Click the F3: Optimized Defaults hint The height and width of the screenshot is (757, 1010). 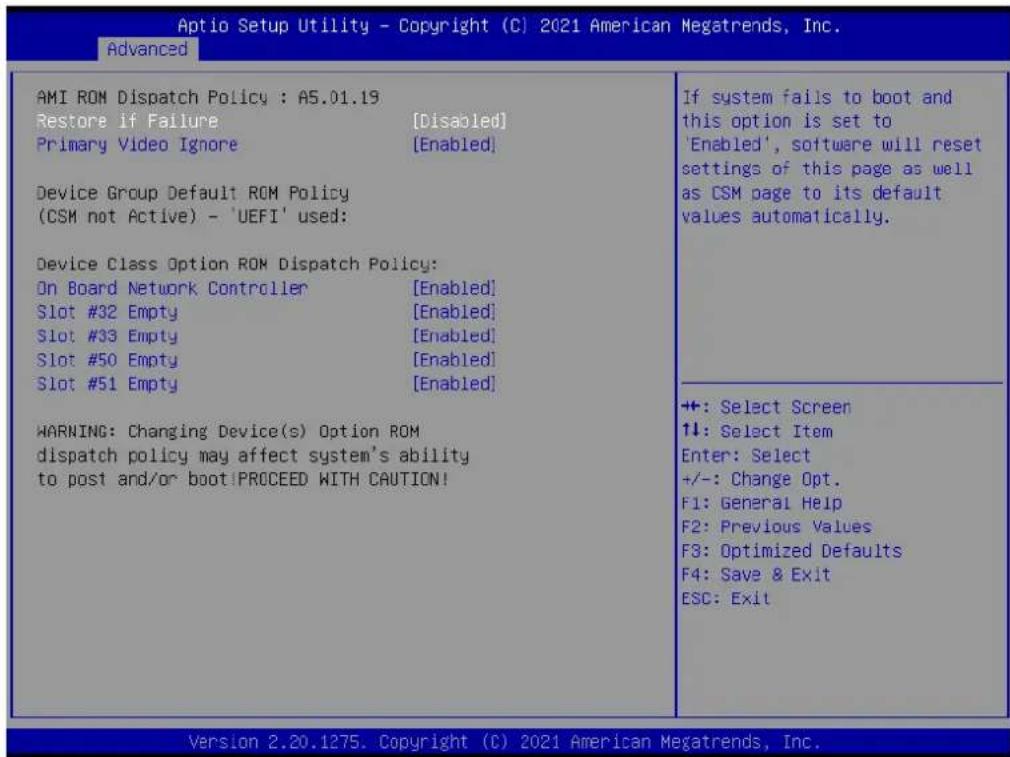point(792,551)
